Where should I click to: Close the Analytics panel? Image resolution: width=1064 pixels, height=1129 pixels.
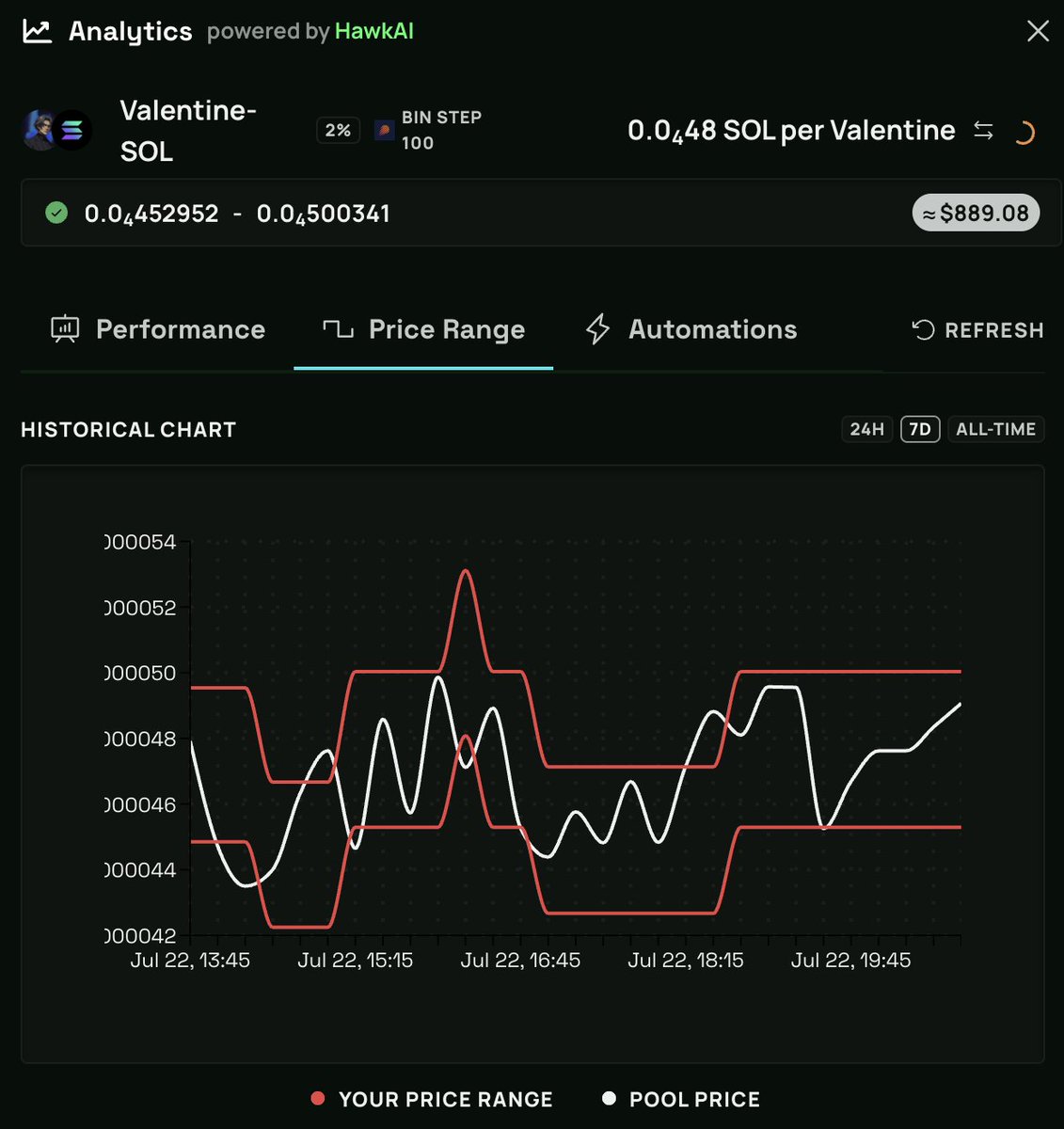(1038, 31)
